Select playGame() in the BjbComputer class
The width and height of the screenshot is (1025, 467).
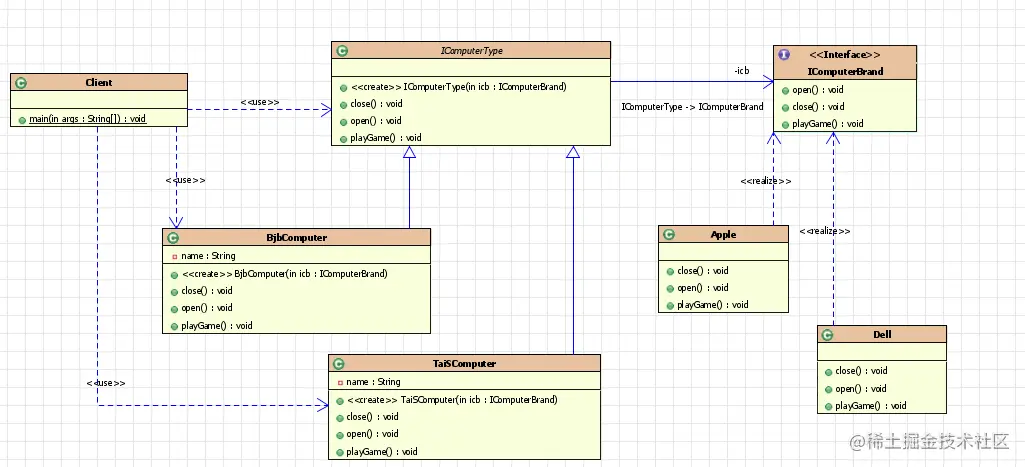217,326
